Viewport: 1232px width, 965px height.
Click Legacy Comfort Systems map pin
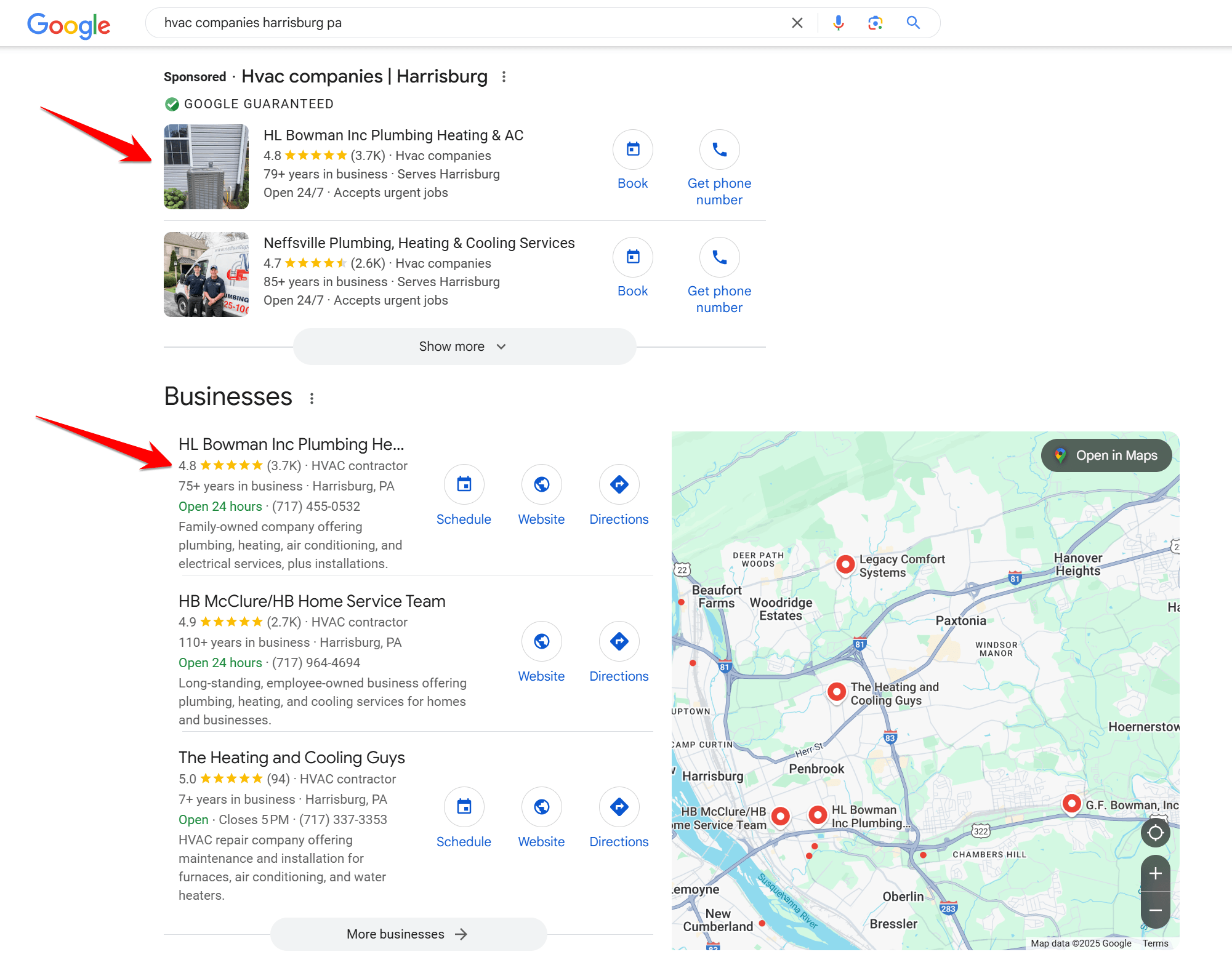coord(846,564)
